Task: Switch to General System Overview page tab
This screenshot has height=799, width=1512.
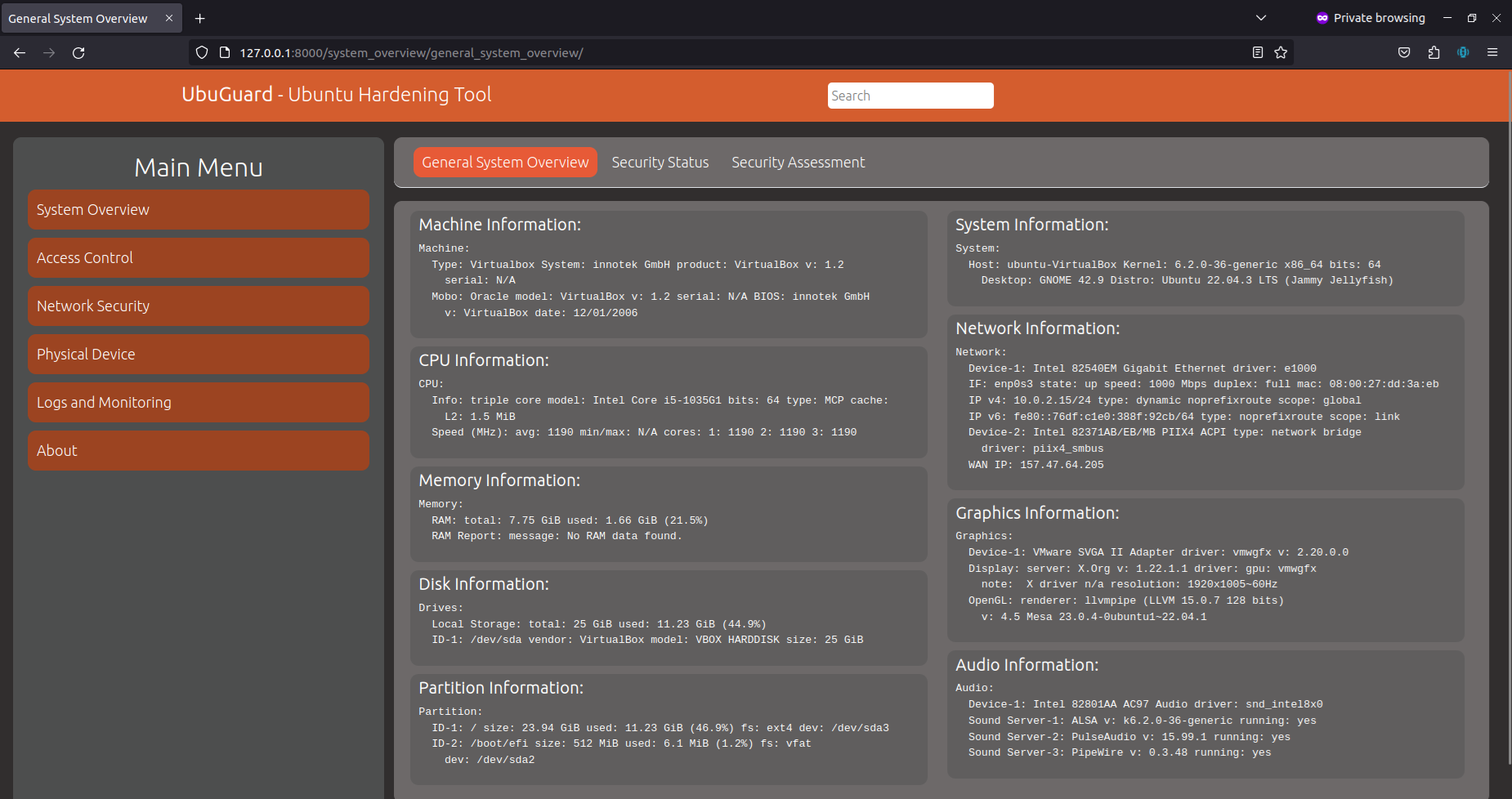Action: point(505,163)
